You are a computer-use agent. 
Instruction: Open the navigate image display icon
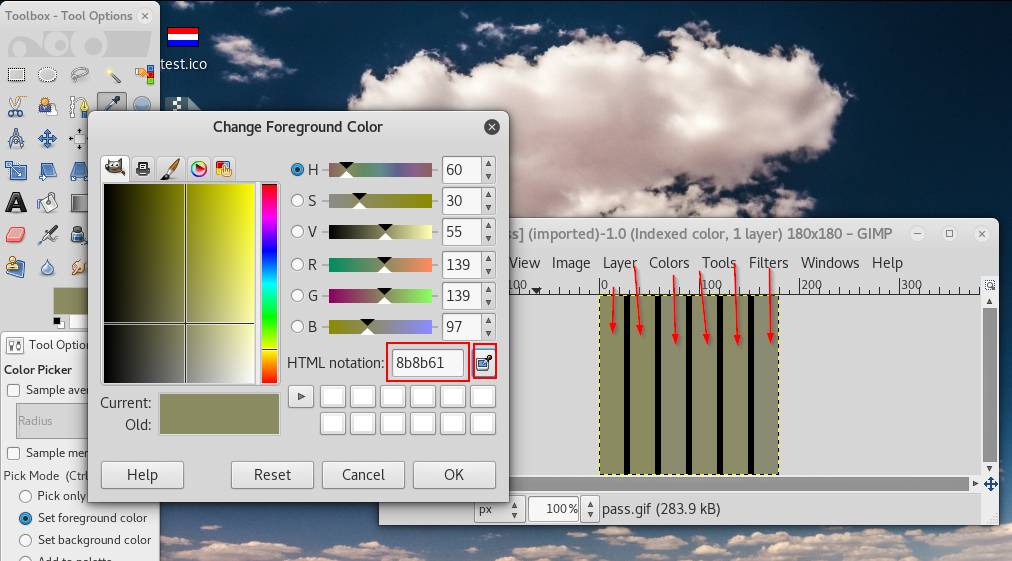point(991,484)
